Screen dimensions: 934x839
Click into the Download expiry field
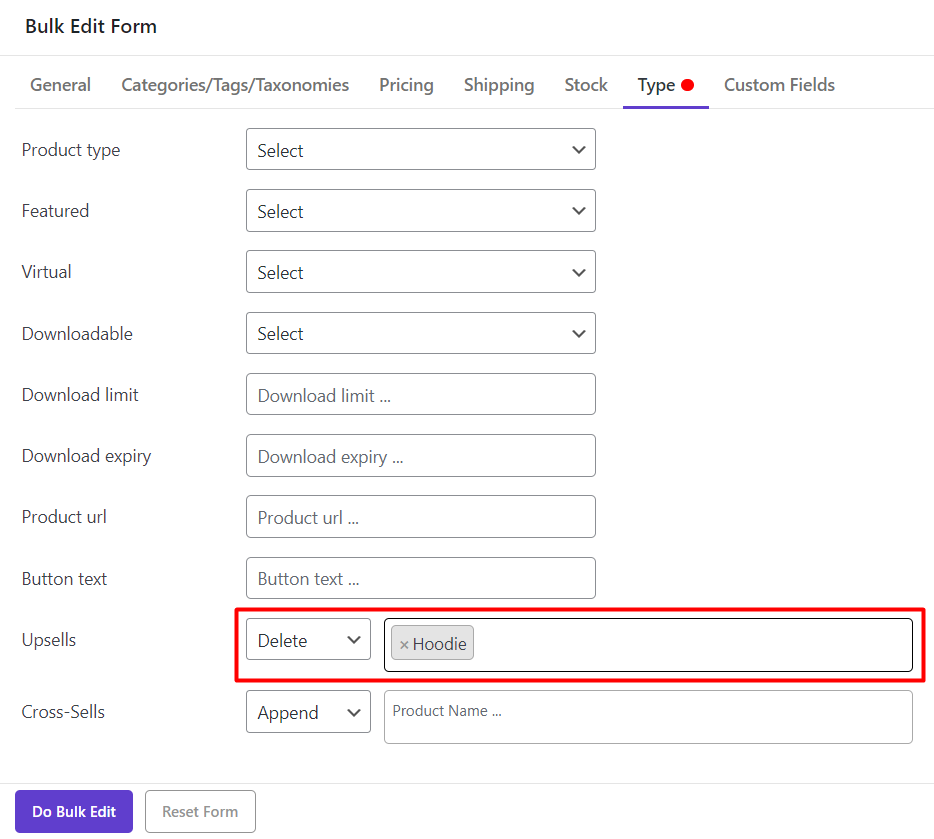[x=420, y=456]
